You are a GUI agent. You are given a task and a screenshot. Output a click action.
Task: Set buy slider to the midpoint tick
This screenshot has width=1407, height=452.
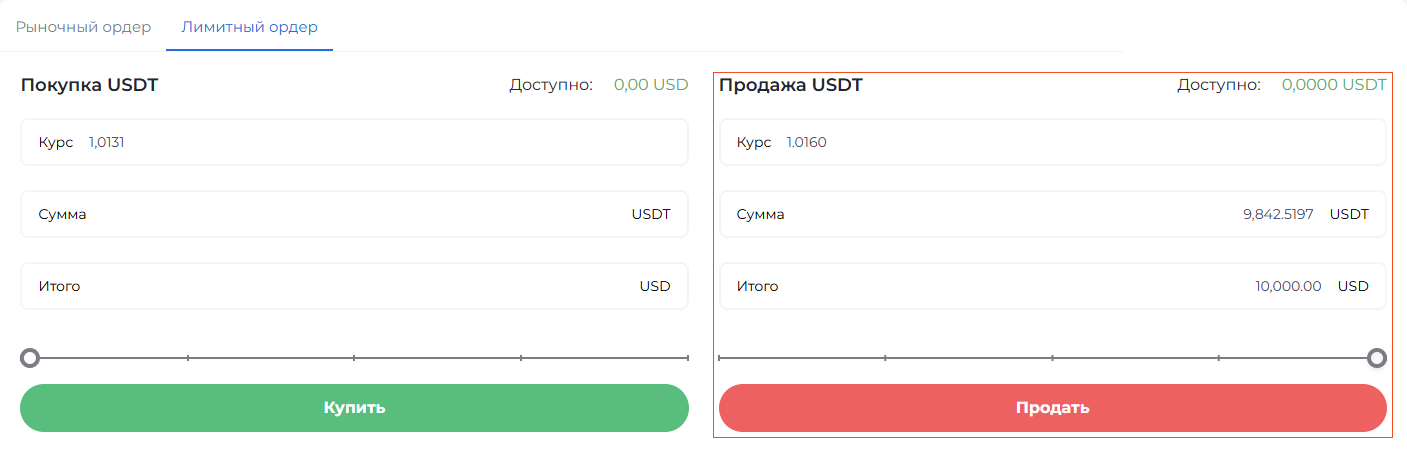tap(354, 357)
